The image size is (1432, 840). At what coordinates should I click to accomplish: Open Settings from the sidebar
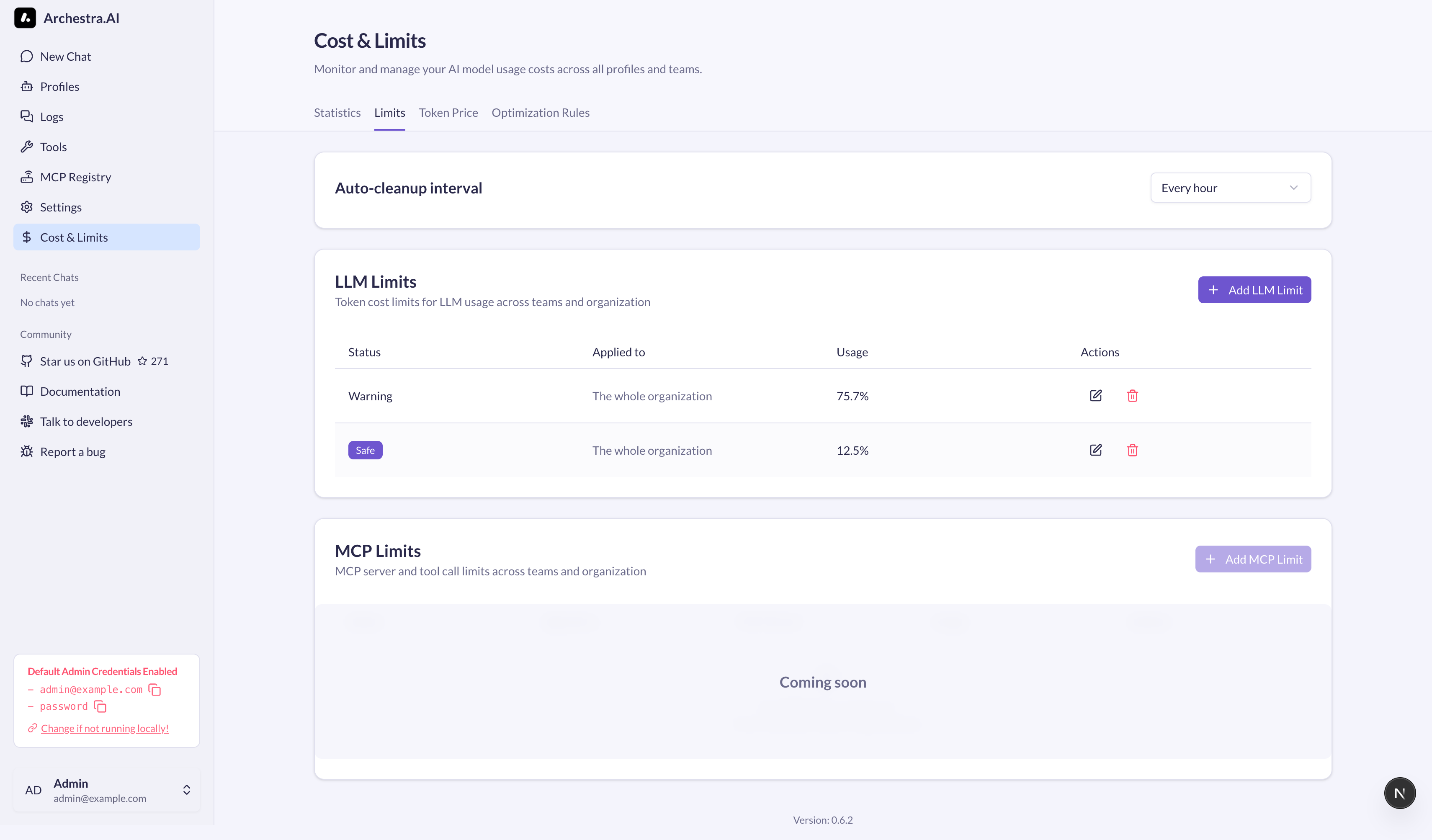[x=60, y=206]
